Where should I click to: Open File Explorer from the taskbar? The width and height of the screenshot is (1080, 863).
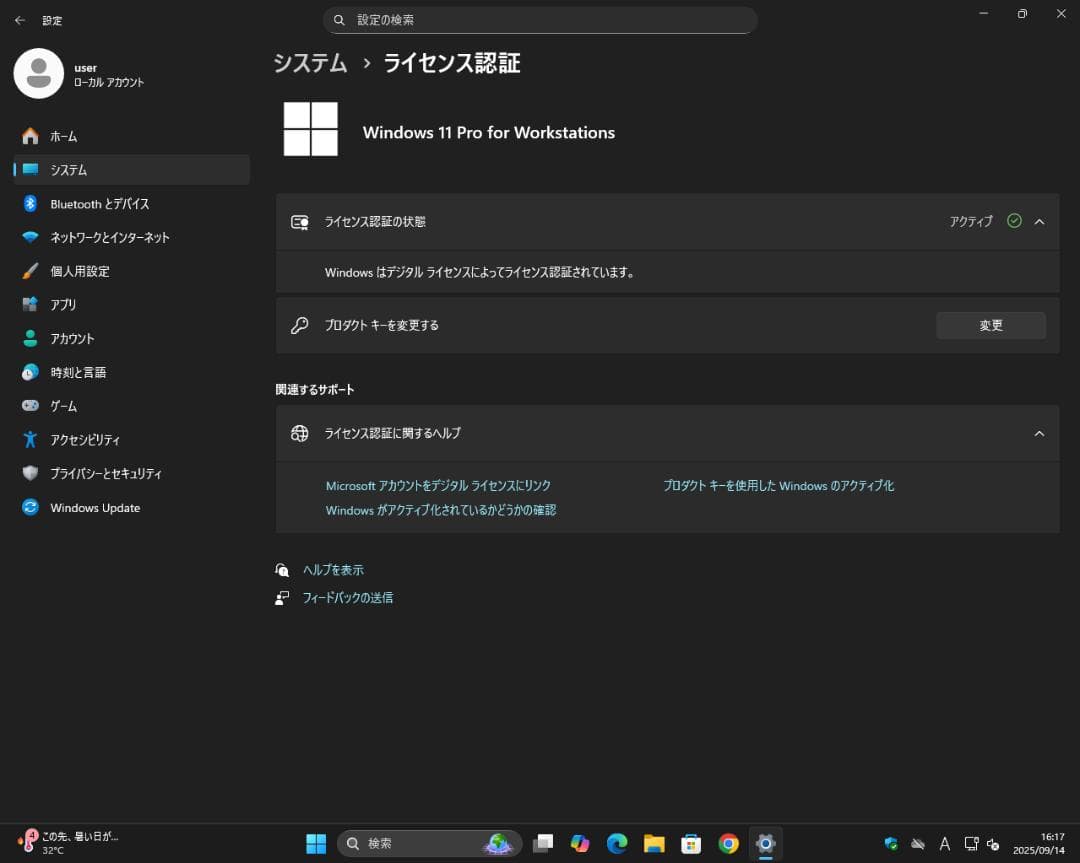click(x=654, y=843)
